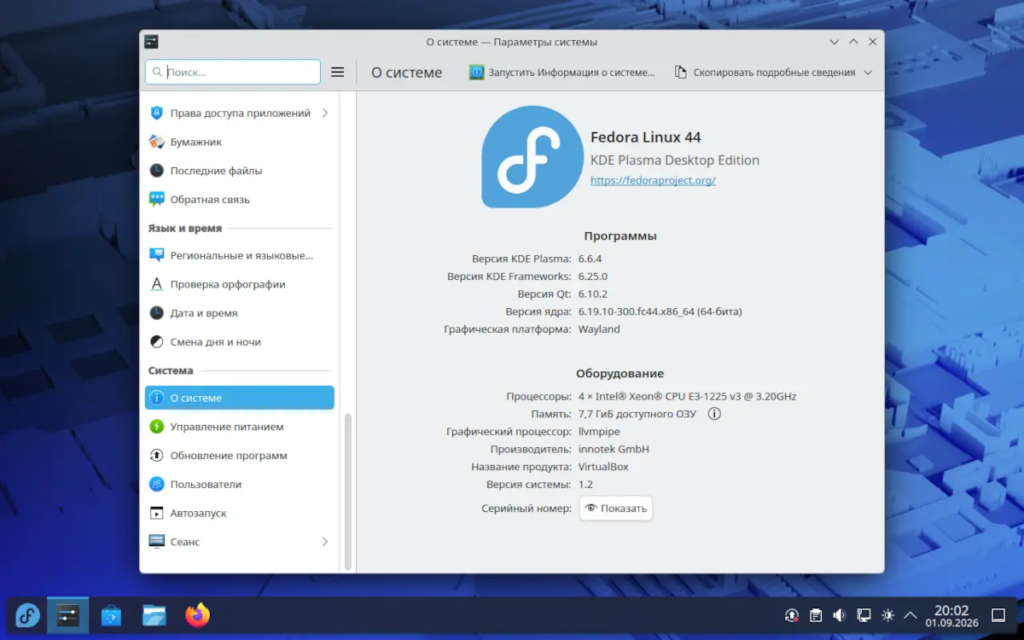1024x640 pixels.
Task: Click the Поиск search field
Action: coord(232,72)
